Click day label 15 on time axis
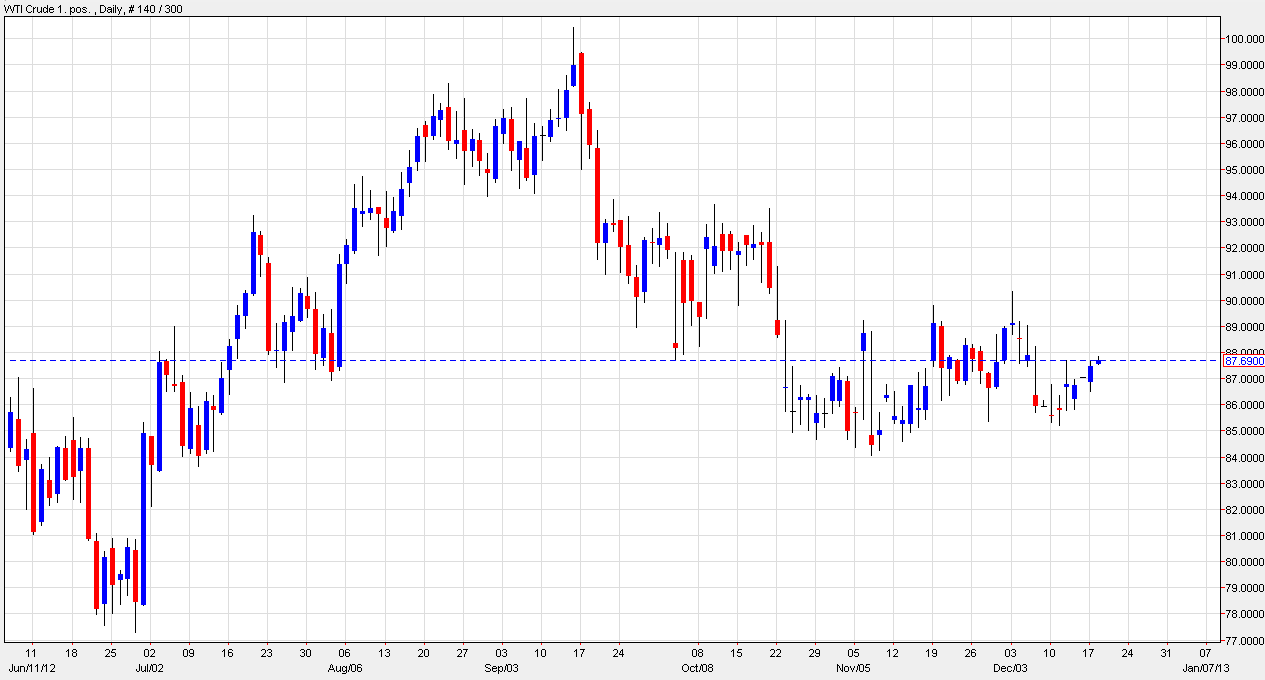This screenshot has height=680, width=1265. pos(735,653)
